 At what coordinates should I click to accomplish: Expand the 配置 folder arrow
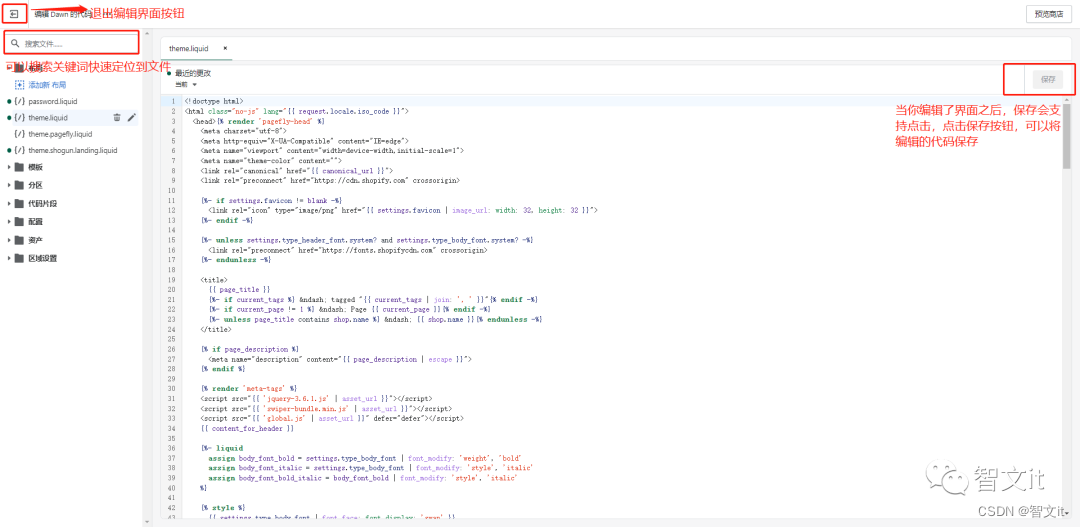(9, 222)
